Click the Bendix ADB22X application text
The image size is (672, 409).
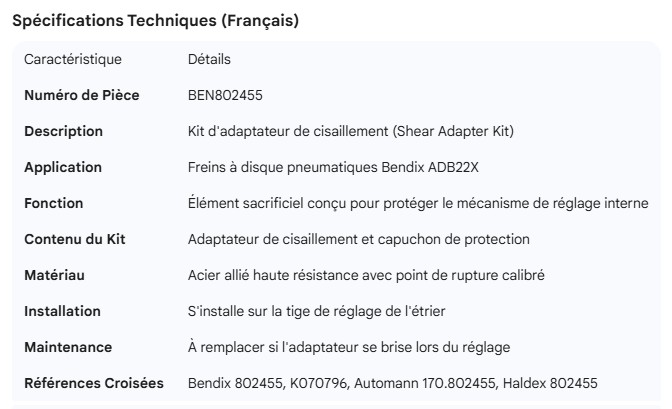341,167
